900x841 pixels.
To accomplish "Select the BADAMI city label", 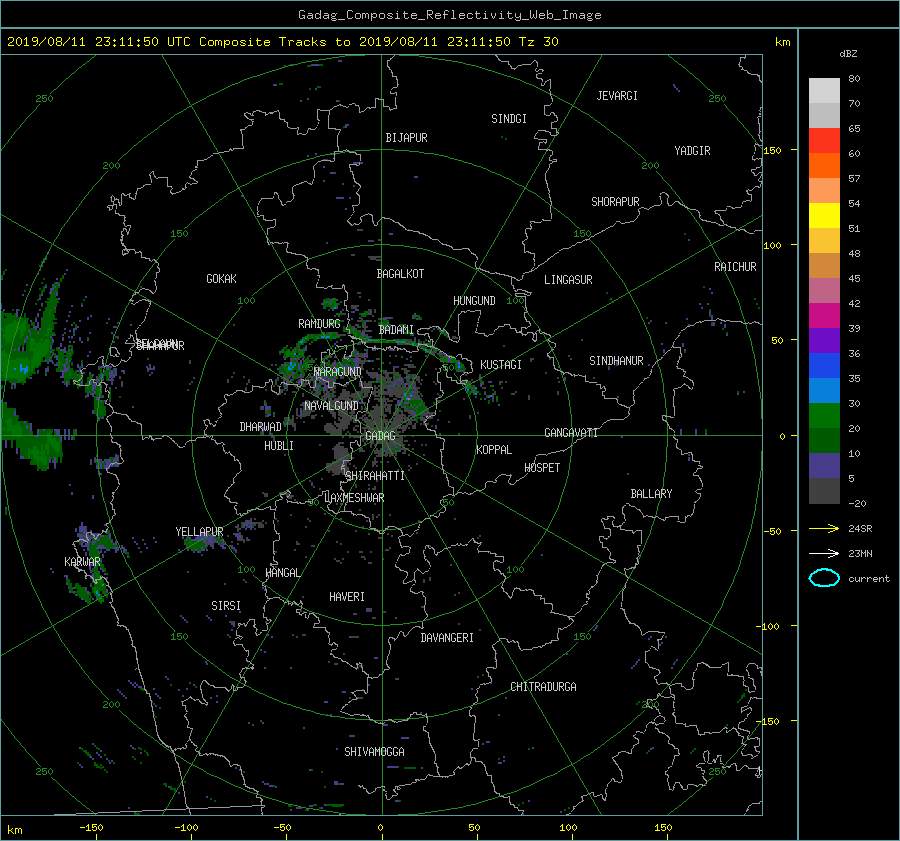I will click(396, 330).
